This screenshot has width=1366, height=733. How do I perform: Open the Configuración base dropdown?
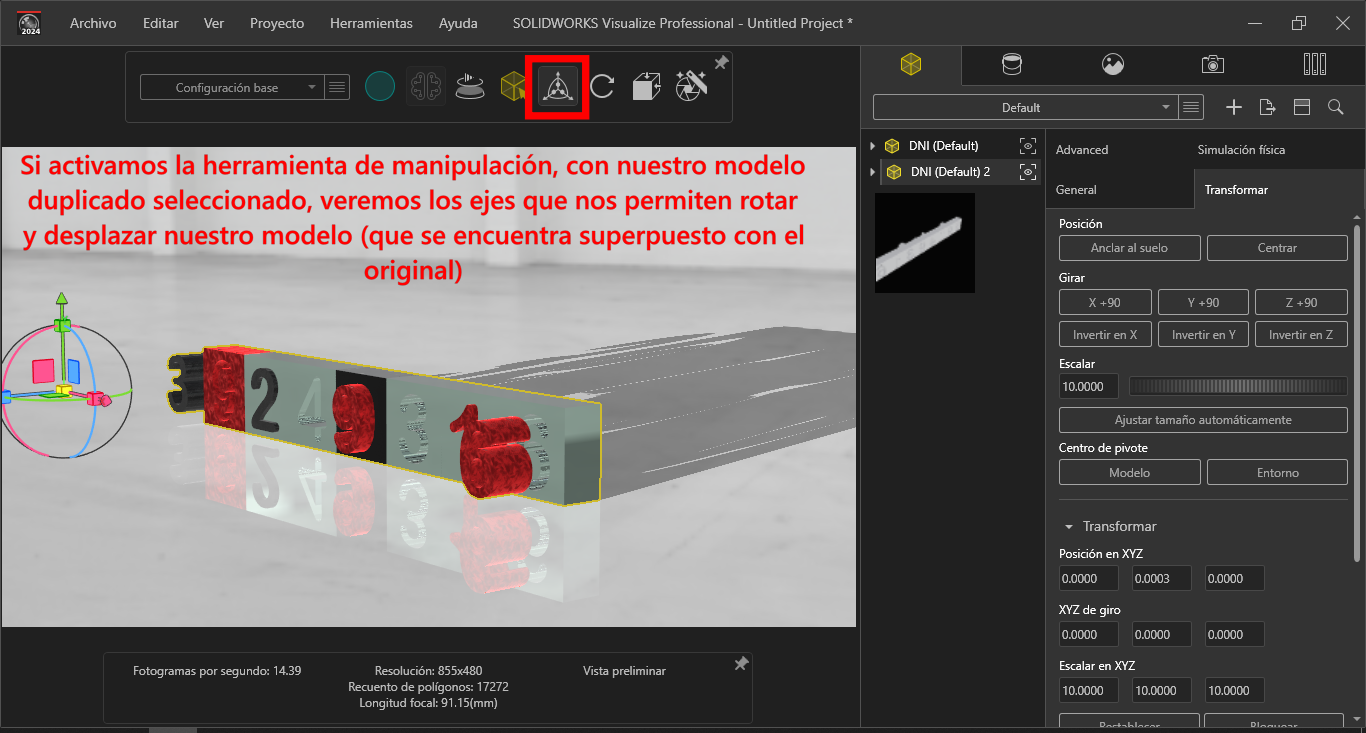[x=231, y=88]
